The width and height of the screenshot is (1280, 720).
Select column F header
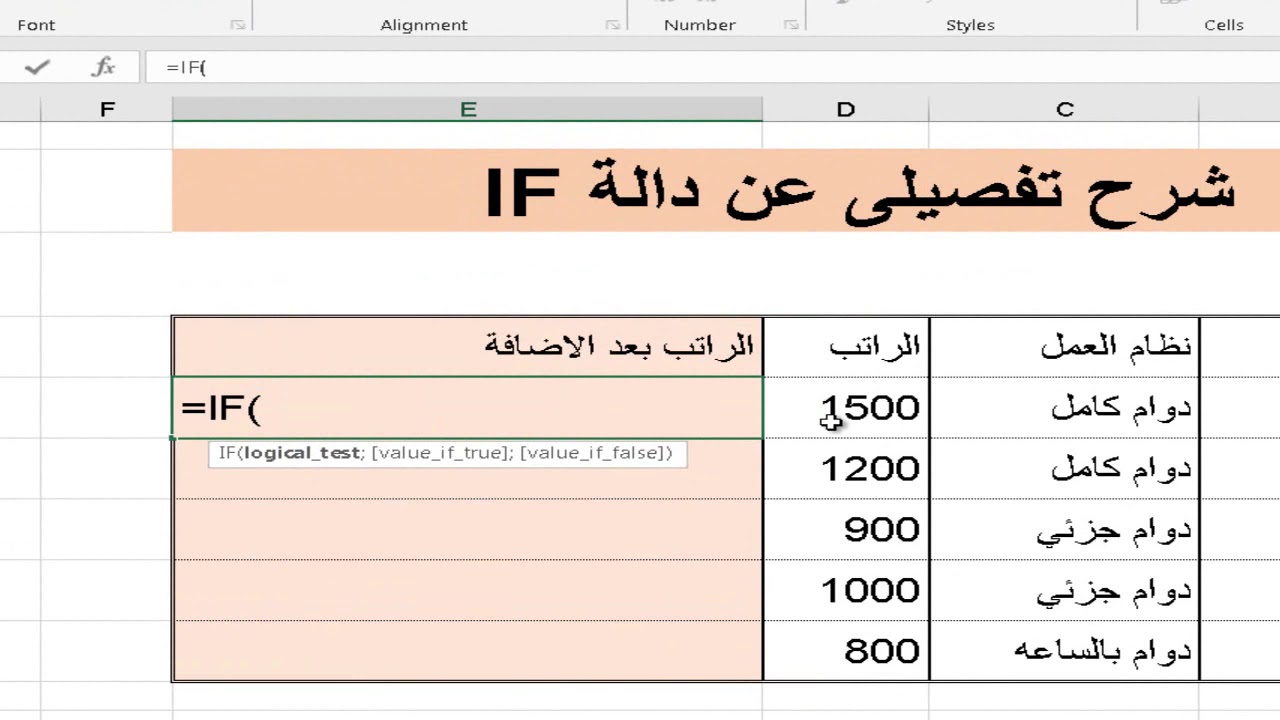107,109
